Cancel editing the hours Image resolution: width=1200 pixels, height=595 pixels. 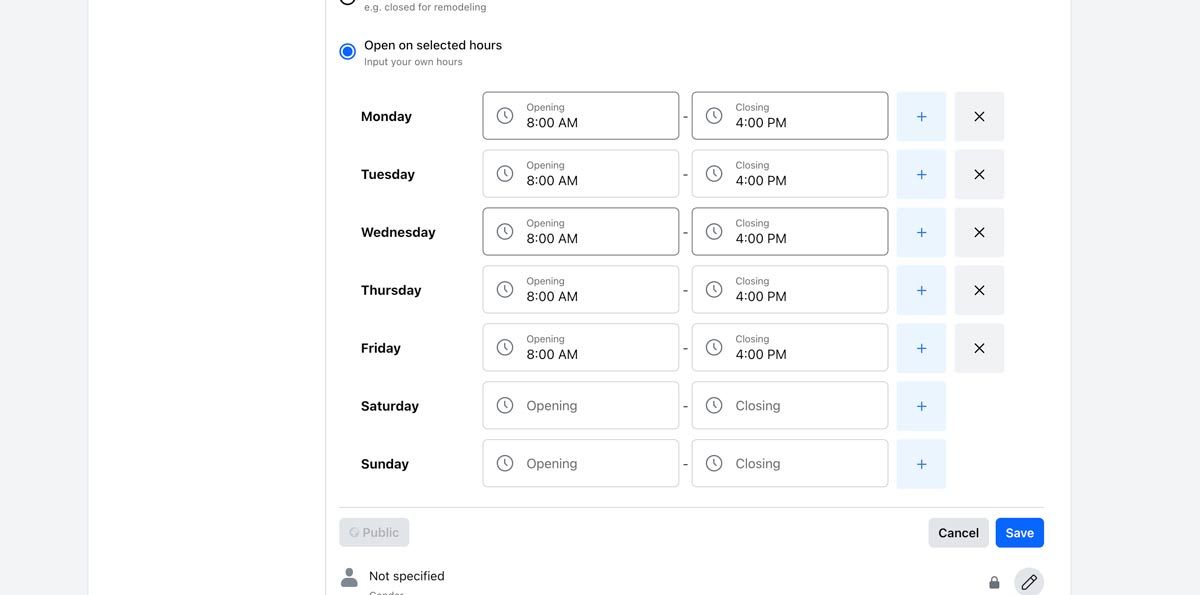[x=958, y=533]
